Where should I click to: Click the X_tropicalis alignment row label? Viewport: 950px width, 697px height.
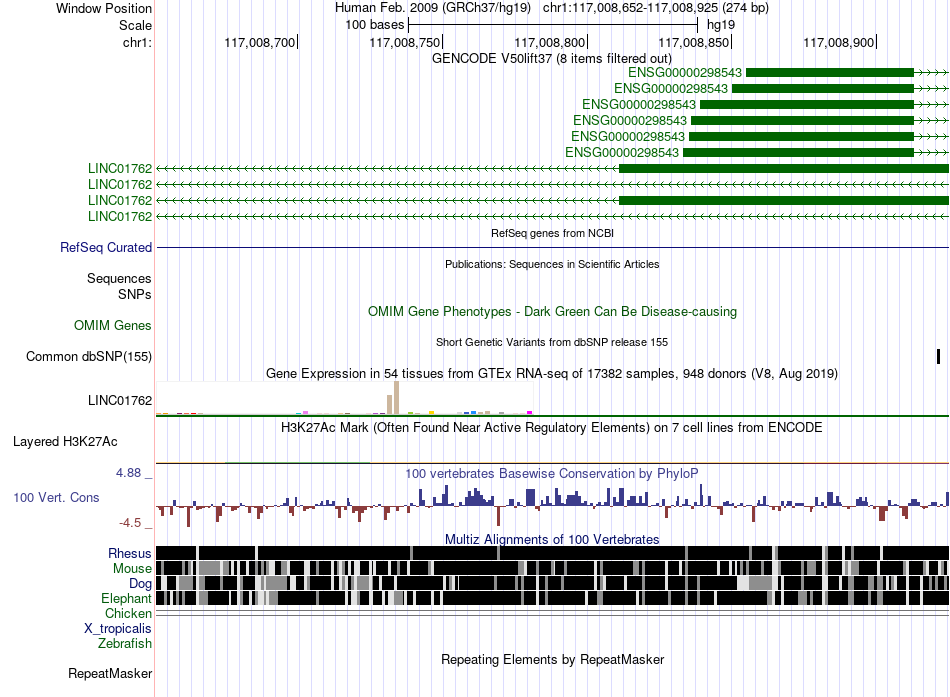(x=118, y=629)
